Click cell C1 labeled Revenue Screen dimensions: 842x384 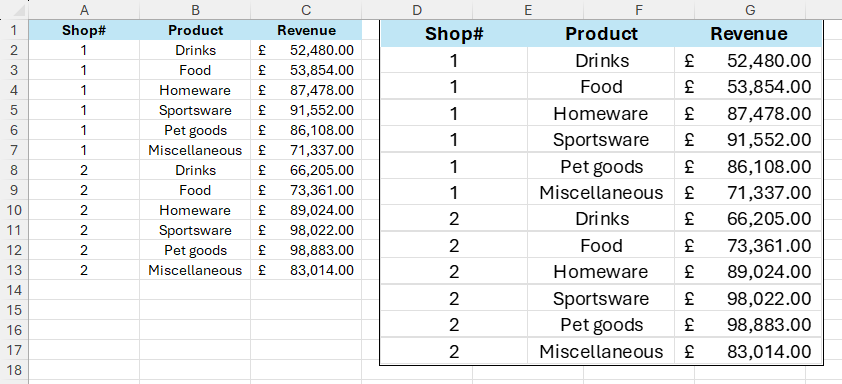point(306,30)
